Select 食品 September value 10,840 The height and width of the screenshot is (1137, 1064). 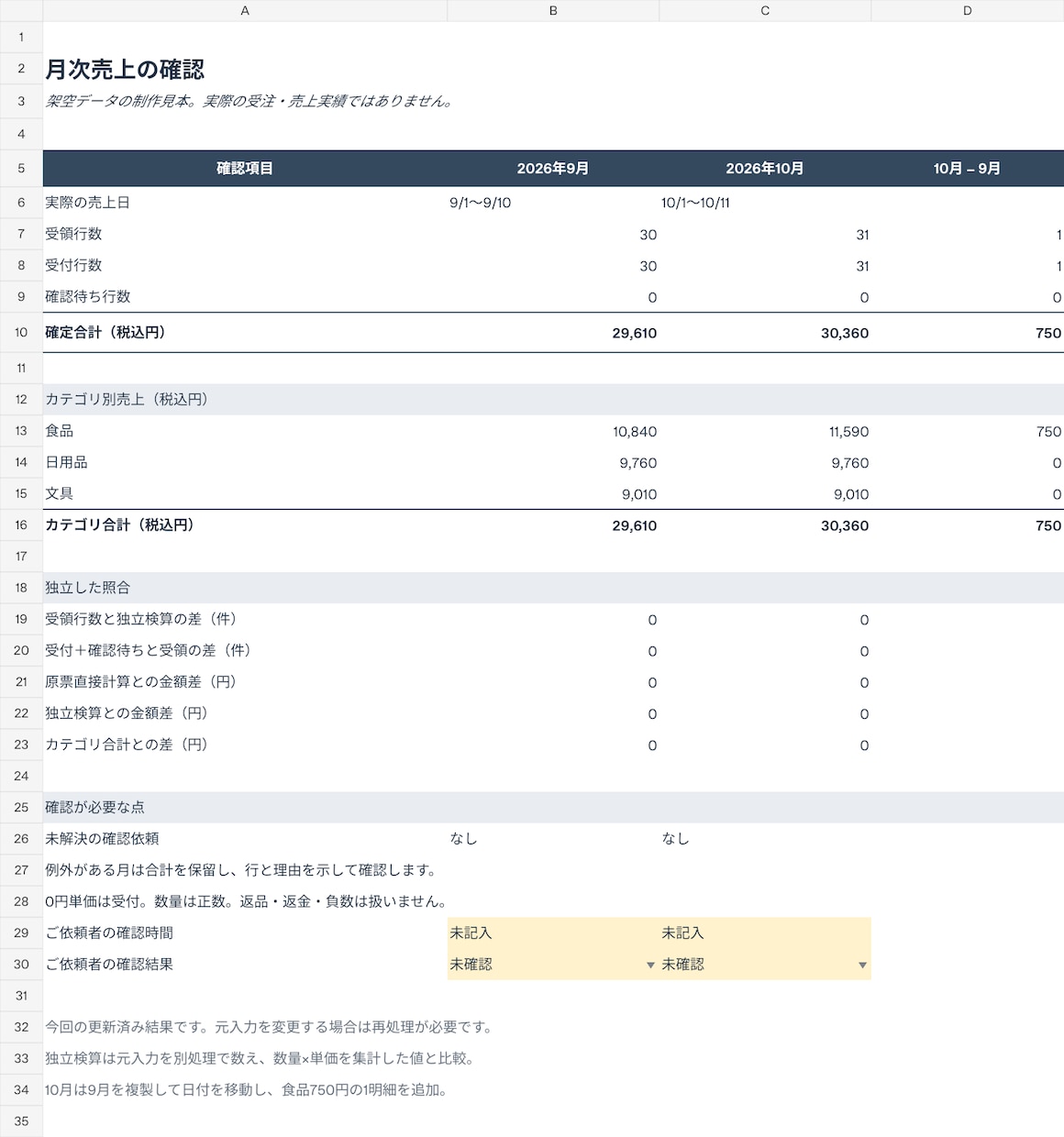[553, 431]
